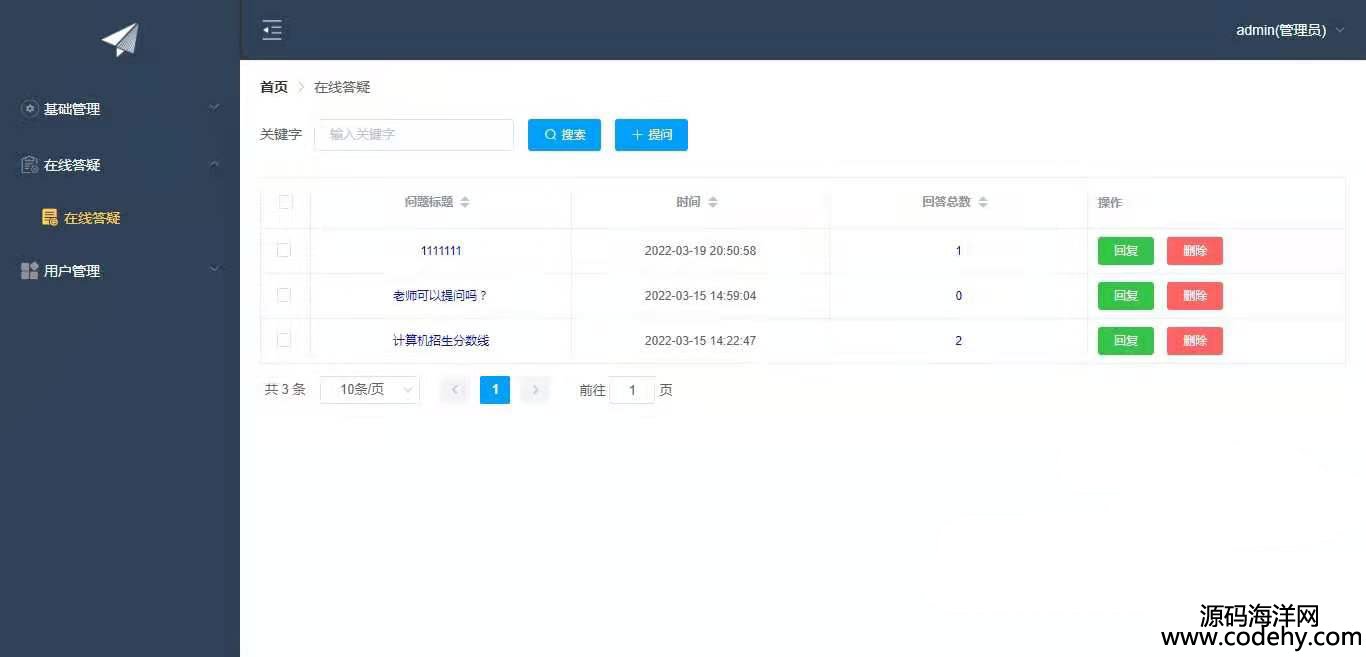Select 在线答疑 submenu item
This screenshot has height=657, width=1366.
(x=120, y=217)
